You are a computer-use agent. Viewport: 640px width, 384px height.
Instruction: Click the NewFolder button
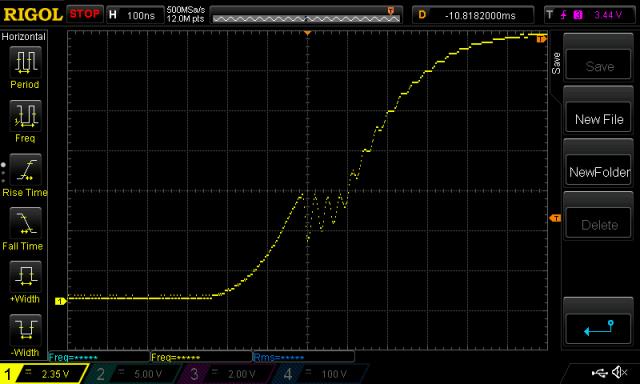coord(599,172)
